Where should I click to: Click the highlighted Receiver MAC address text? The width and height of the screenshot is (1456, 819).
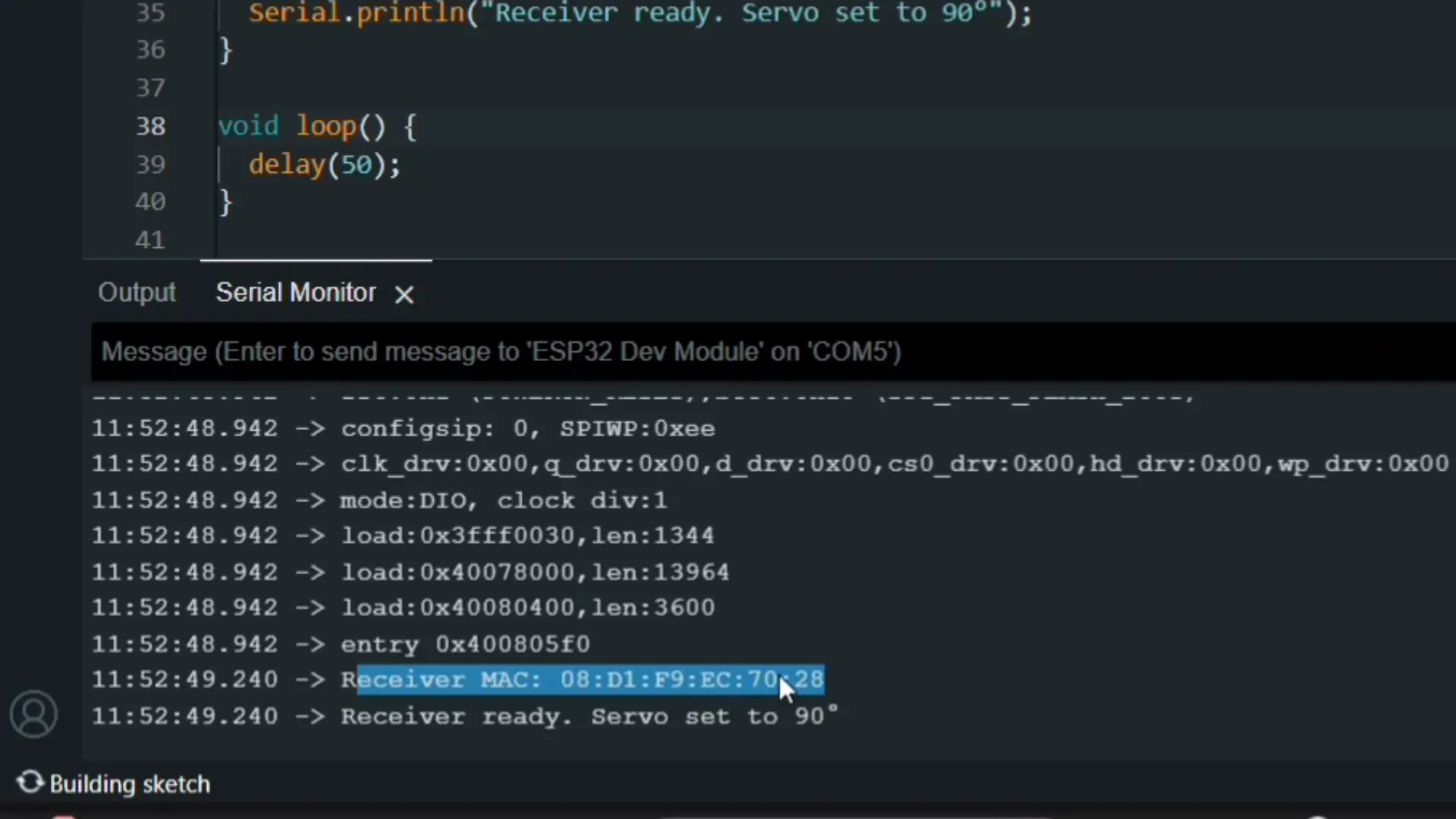click(x=590, y=679)
